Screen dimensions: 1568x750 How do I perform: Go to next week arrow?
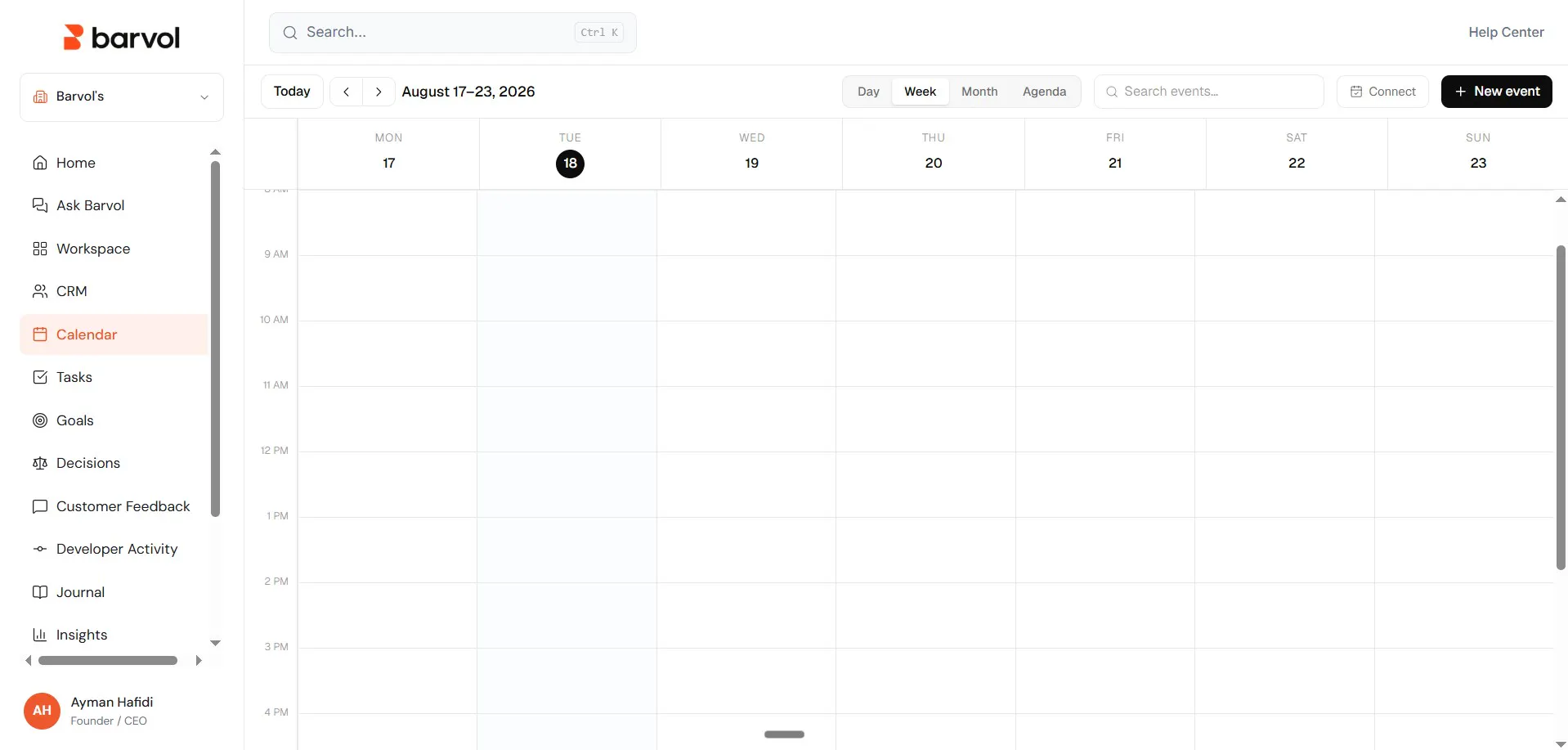pyautogui.click(x=379, y=92)
